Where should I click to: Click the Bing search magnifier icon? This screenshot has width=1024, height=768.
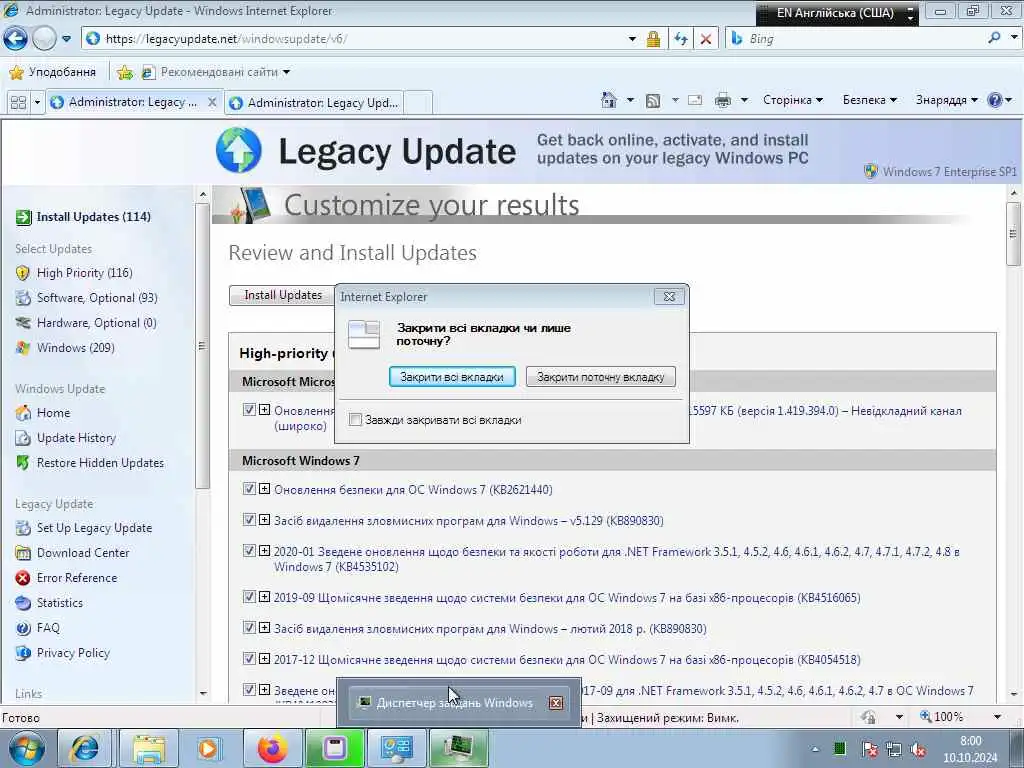[994, 38]
